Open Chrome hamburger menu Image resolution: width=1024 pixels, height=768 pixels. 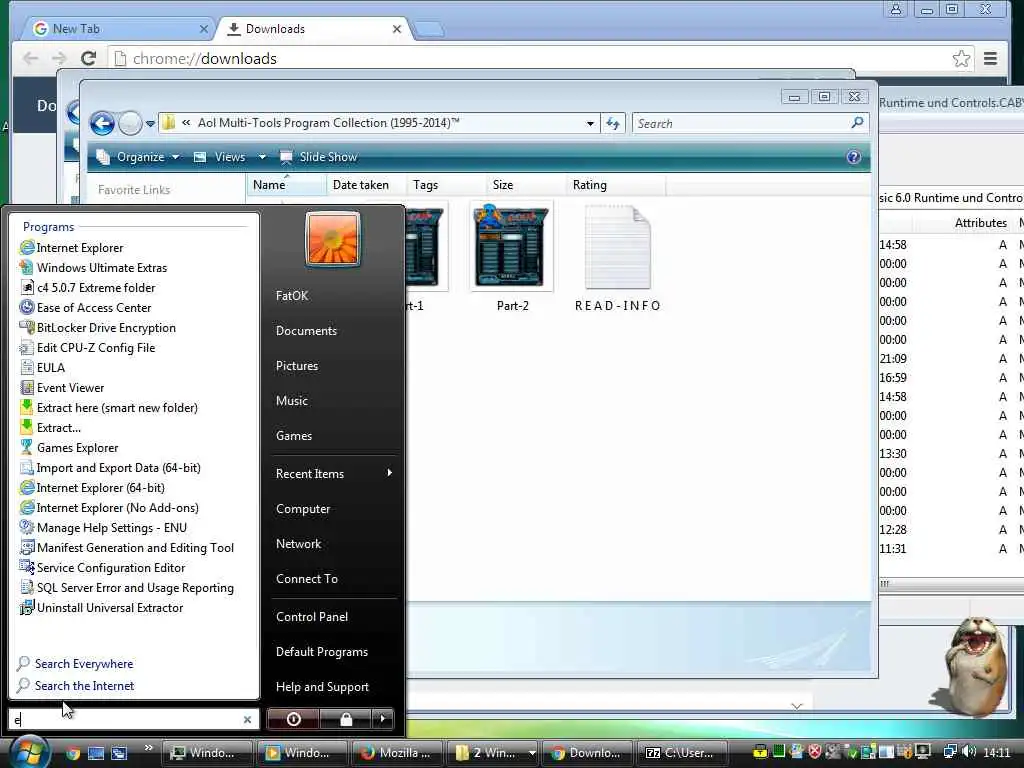click(990, 59)
